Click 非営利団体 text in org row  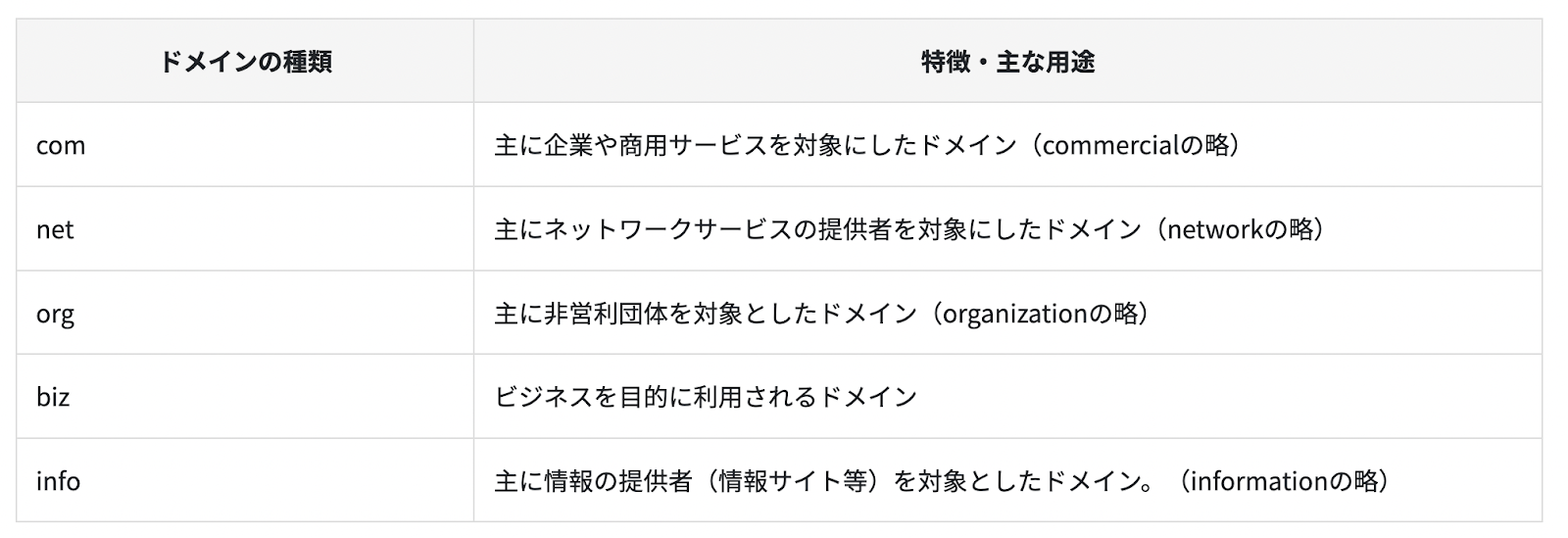click(x=606, y=314)
